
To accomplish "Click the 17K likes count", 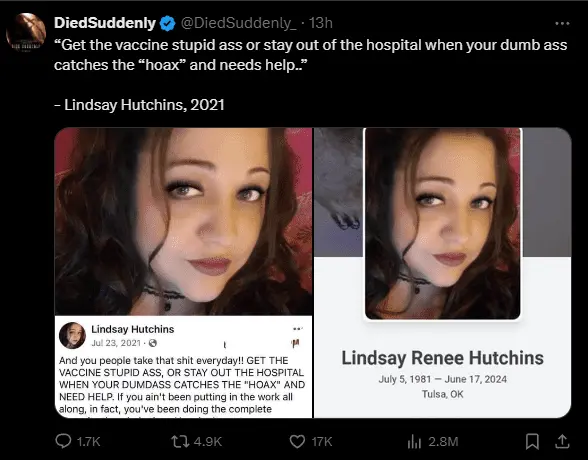I will pos(322,442).
